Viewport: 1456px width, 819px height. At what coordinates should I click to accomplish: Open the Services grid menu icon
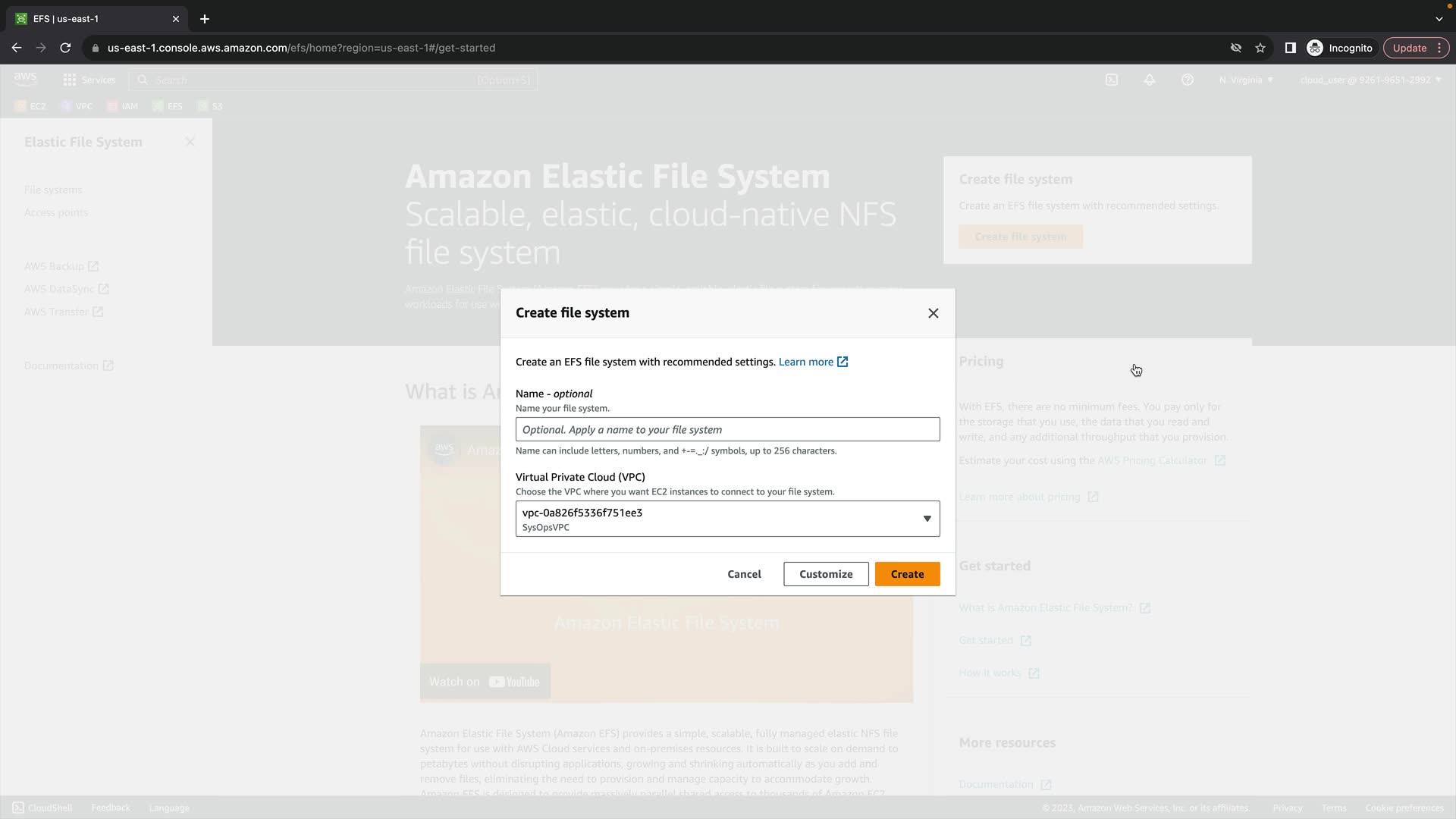click(70, 80)
